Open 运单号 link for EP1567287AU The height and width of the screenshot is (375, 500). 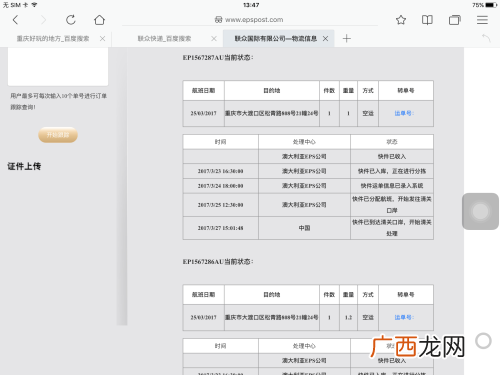(404, 113)
